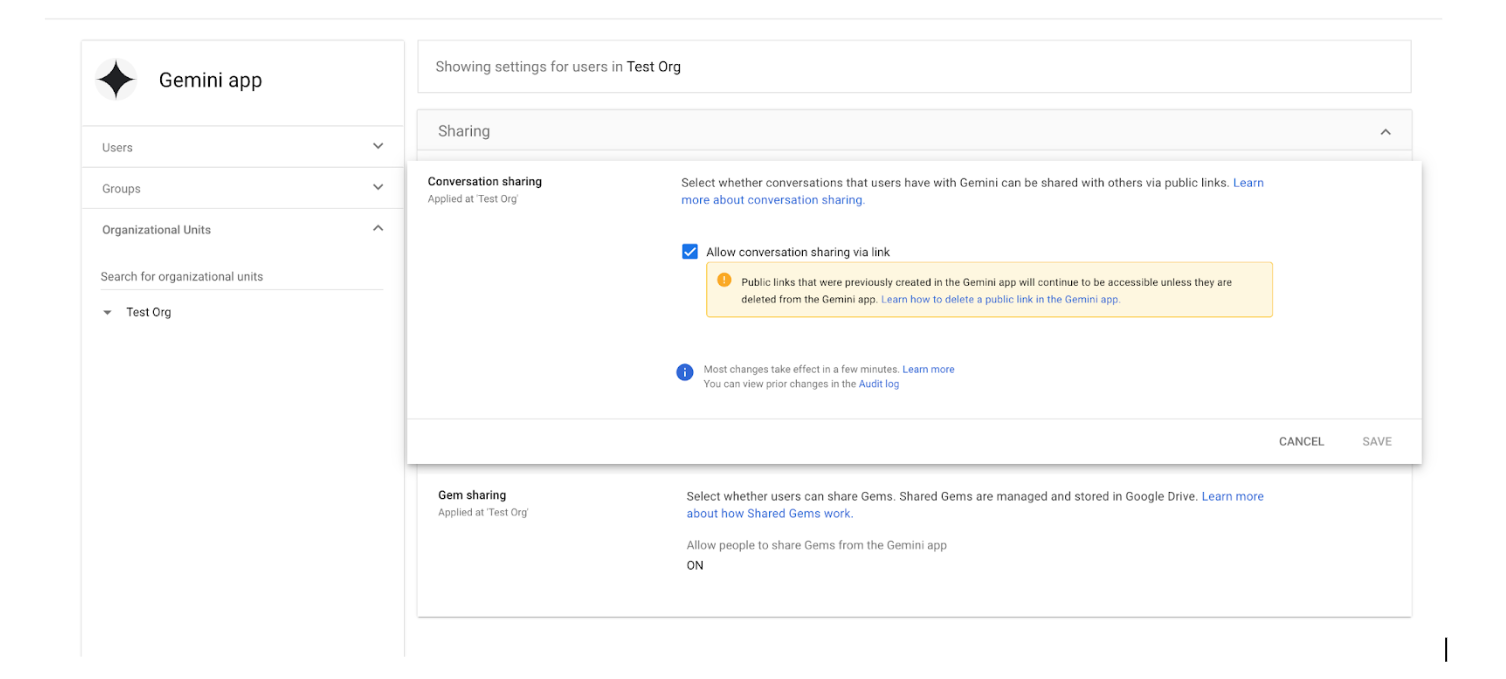This screenshot has width=1506, height=679.
Task: Expand the Groups section in sidebar
Action: coord(378,187)
